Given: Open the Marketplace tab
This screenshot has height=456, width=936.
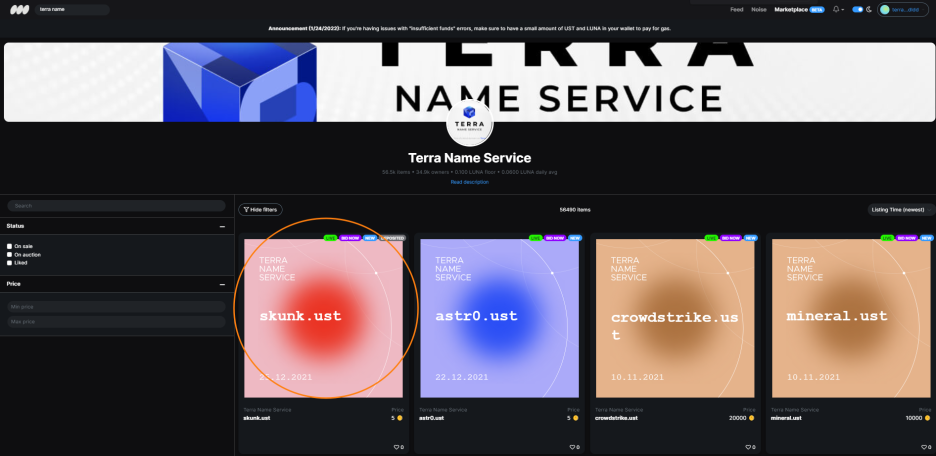Looking at the screenshot, I should [791, 10].
